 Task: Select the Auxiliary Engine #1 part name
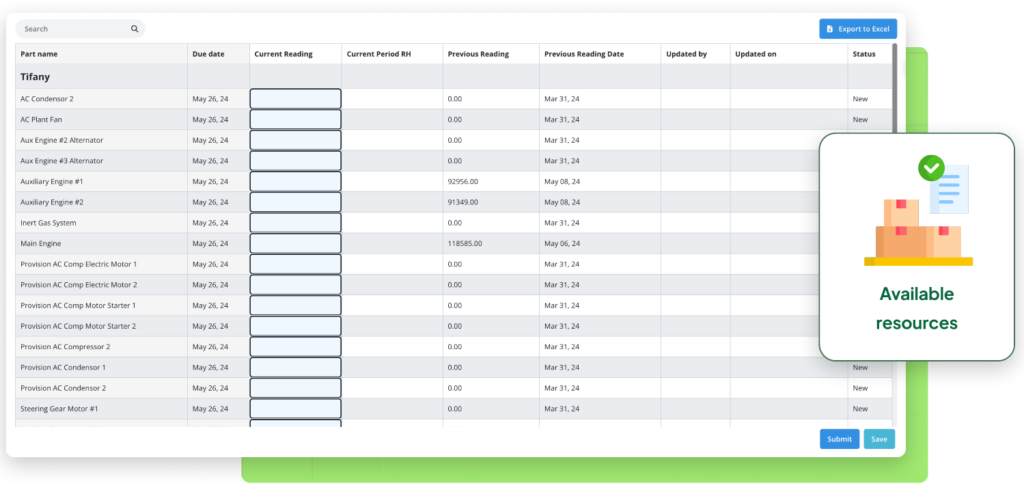52,181
